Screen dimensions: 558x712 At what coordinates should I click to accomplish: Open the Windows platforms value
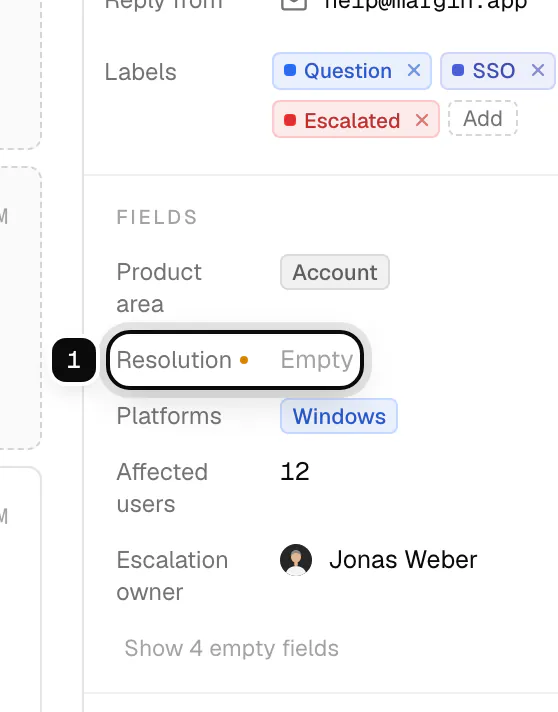(x=339, y=416)
